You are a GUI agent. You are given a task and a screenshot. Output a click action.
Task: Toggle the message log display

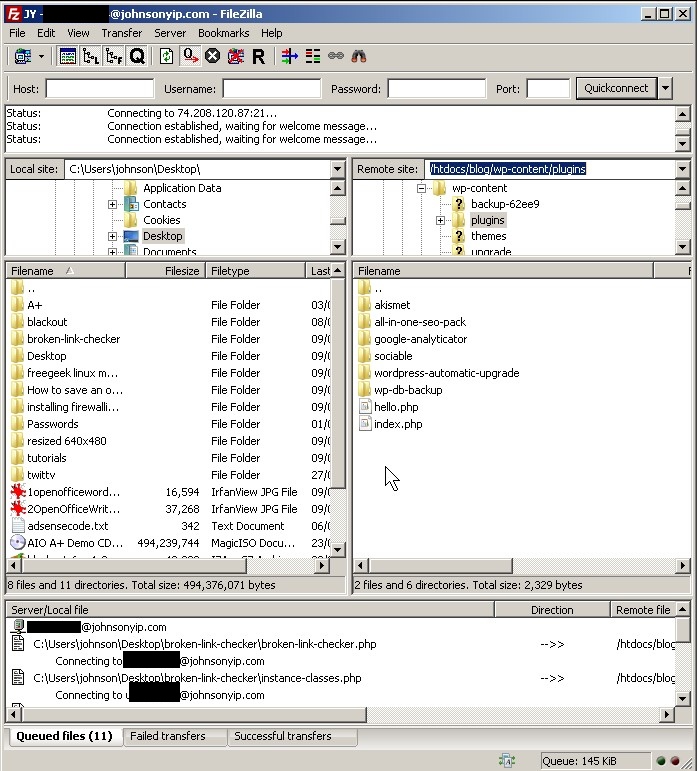tap(67, 57)
